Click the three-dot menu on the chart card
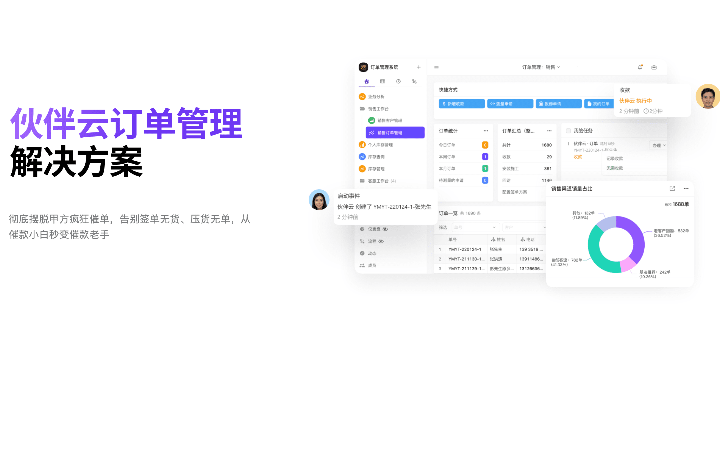This screenshot has width=720, height=450. 685,188
